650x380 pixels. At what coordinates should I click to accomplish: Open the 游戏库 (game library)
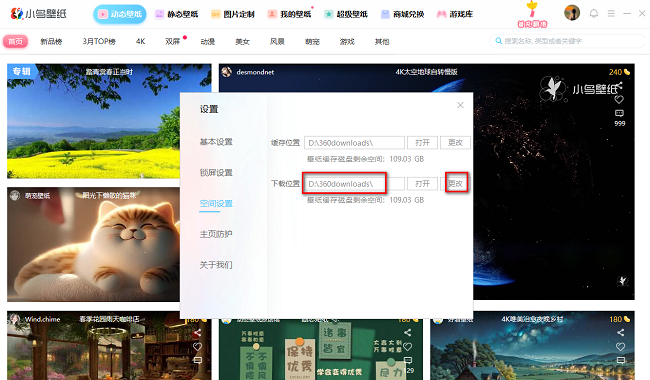coord(455,14)
